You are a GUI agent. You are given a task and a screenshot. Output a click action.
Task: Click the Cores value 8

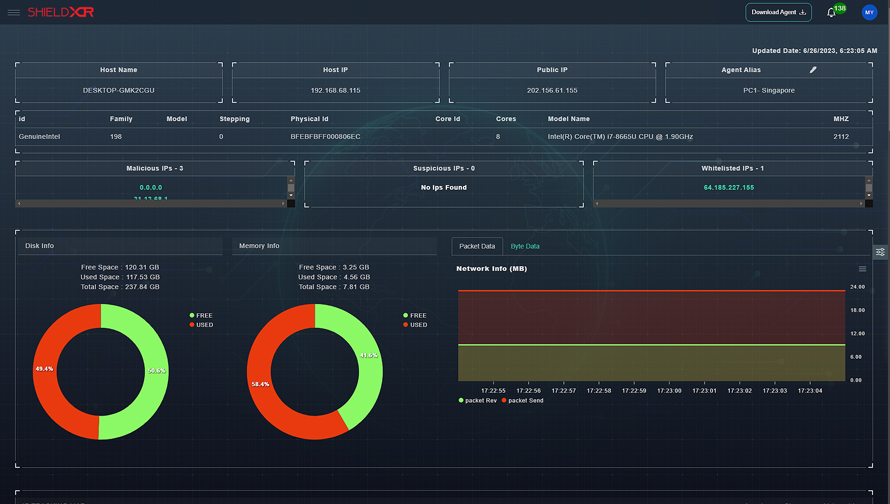(498, 137)
